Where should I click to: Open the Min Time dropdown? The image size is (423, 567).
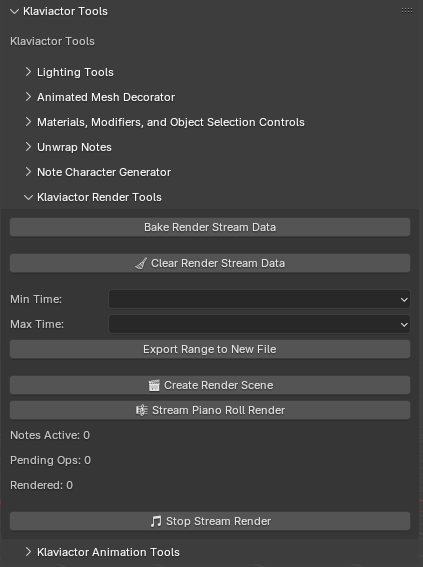[259, 299]
